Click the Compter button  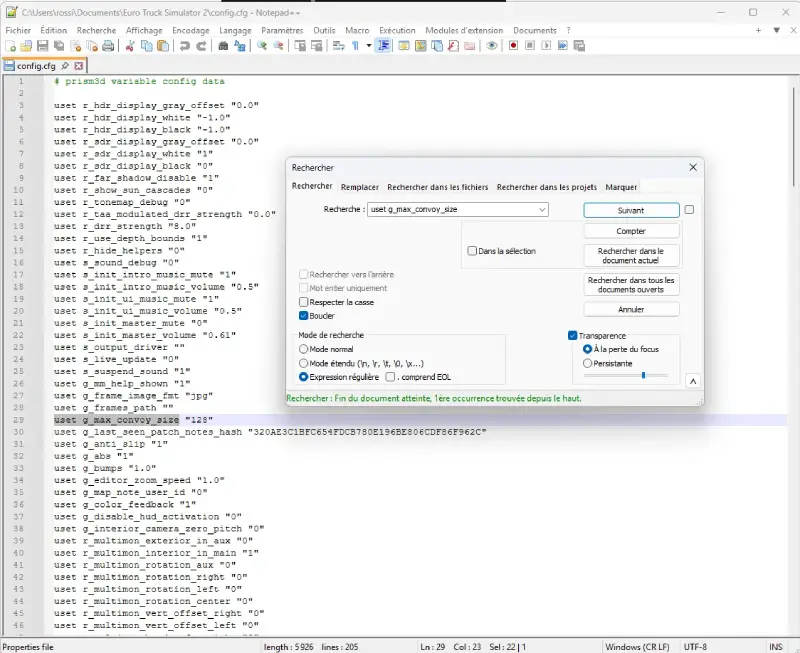(x=631, y=231)
